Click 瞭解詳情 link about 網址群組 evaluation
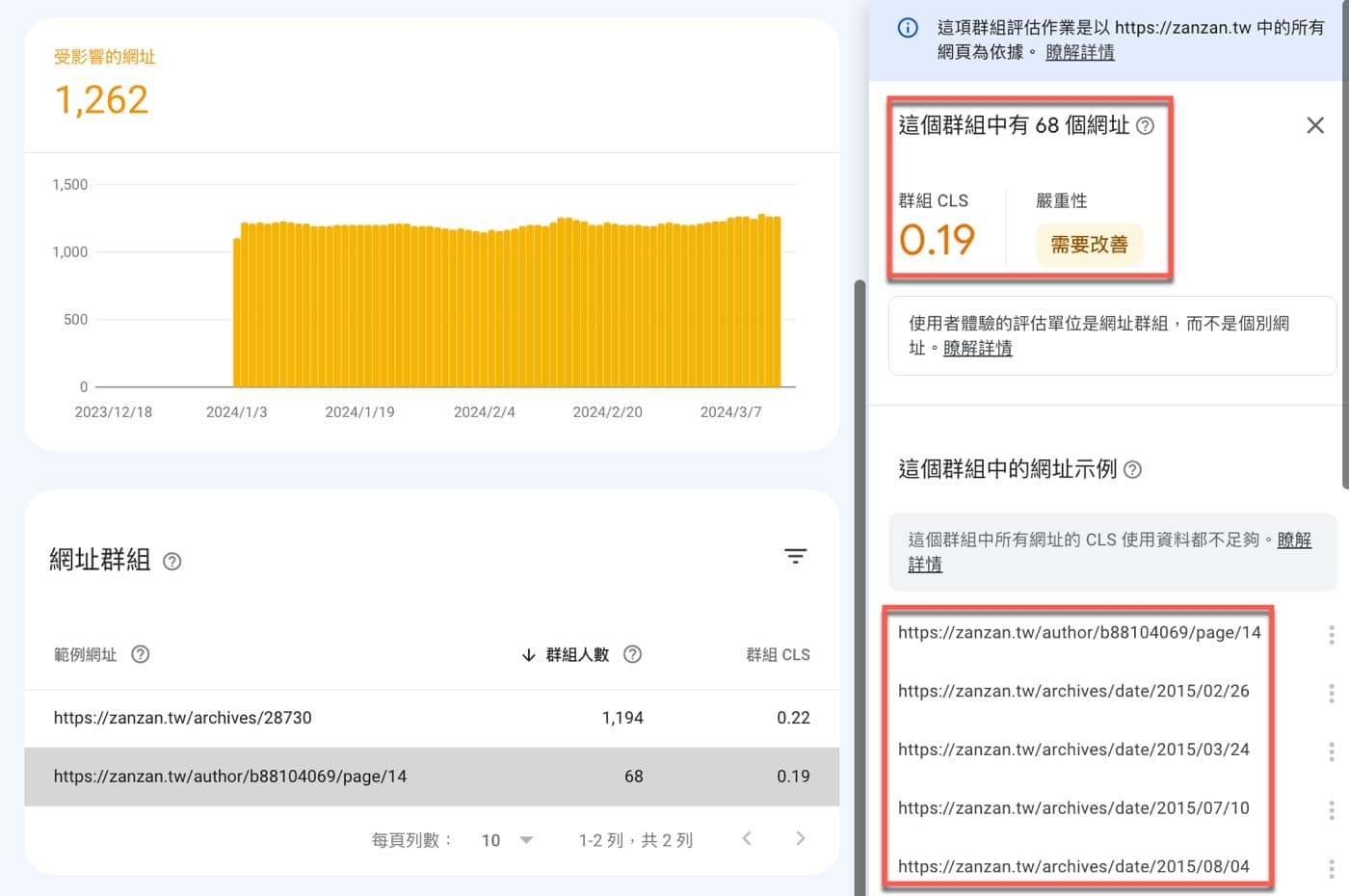The image size is (1349, 896). click(978, 348)
